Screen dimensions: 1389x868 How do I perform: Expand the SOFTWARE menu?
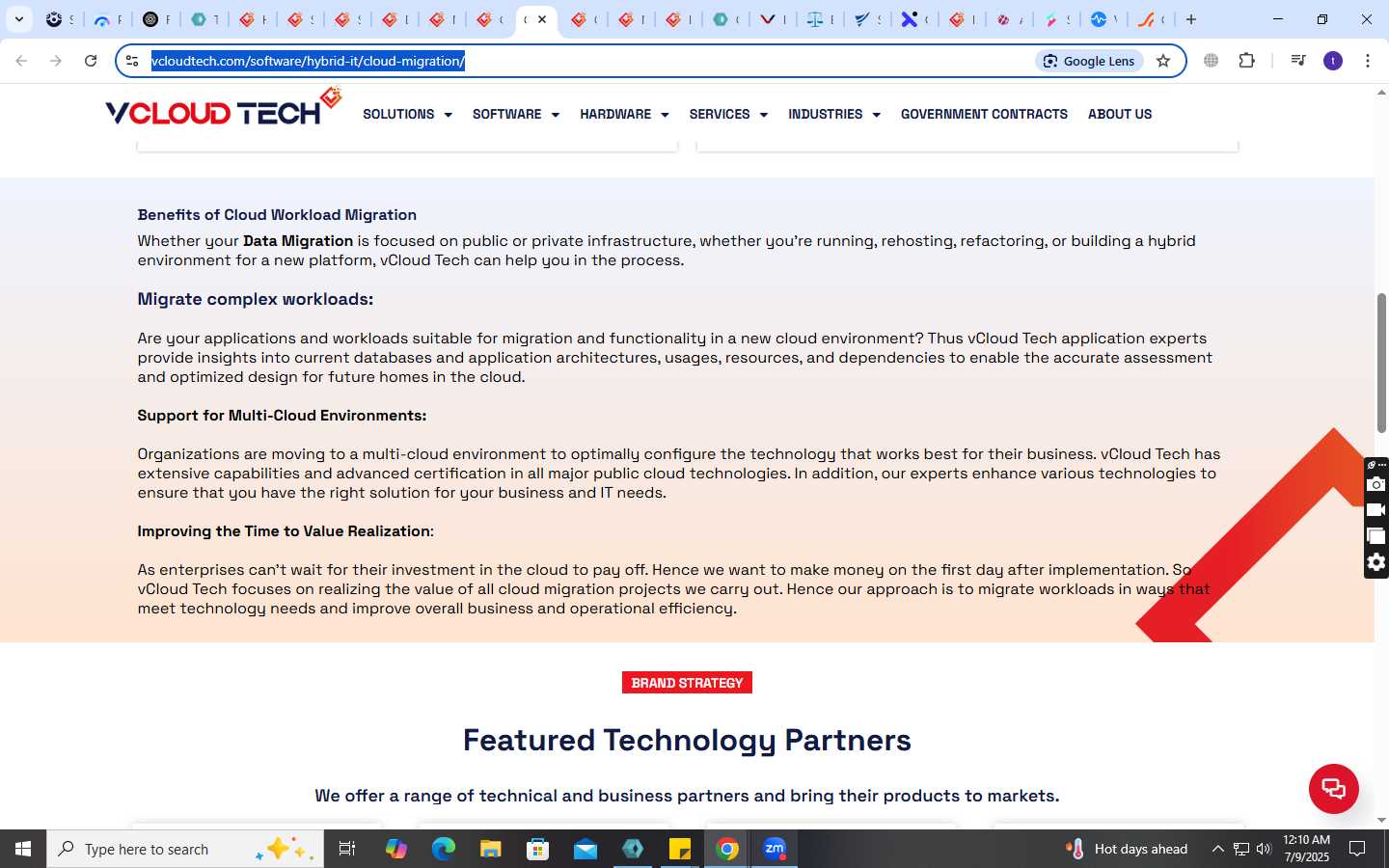[x=515, y=114]
